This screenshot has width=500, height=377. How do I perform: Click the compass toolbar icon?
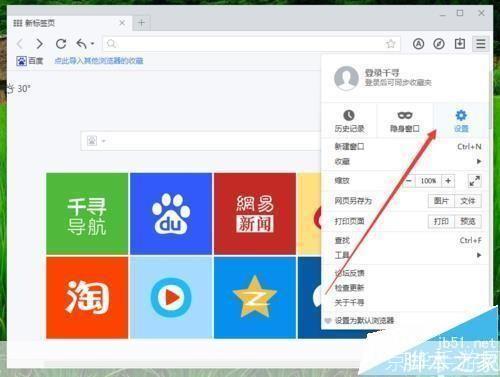click(x=439, y=44)
